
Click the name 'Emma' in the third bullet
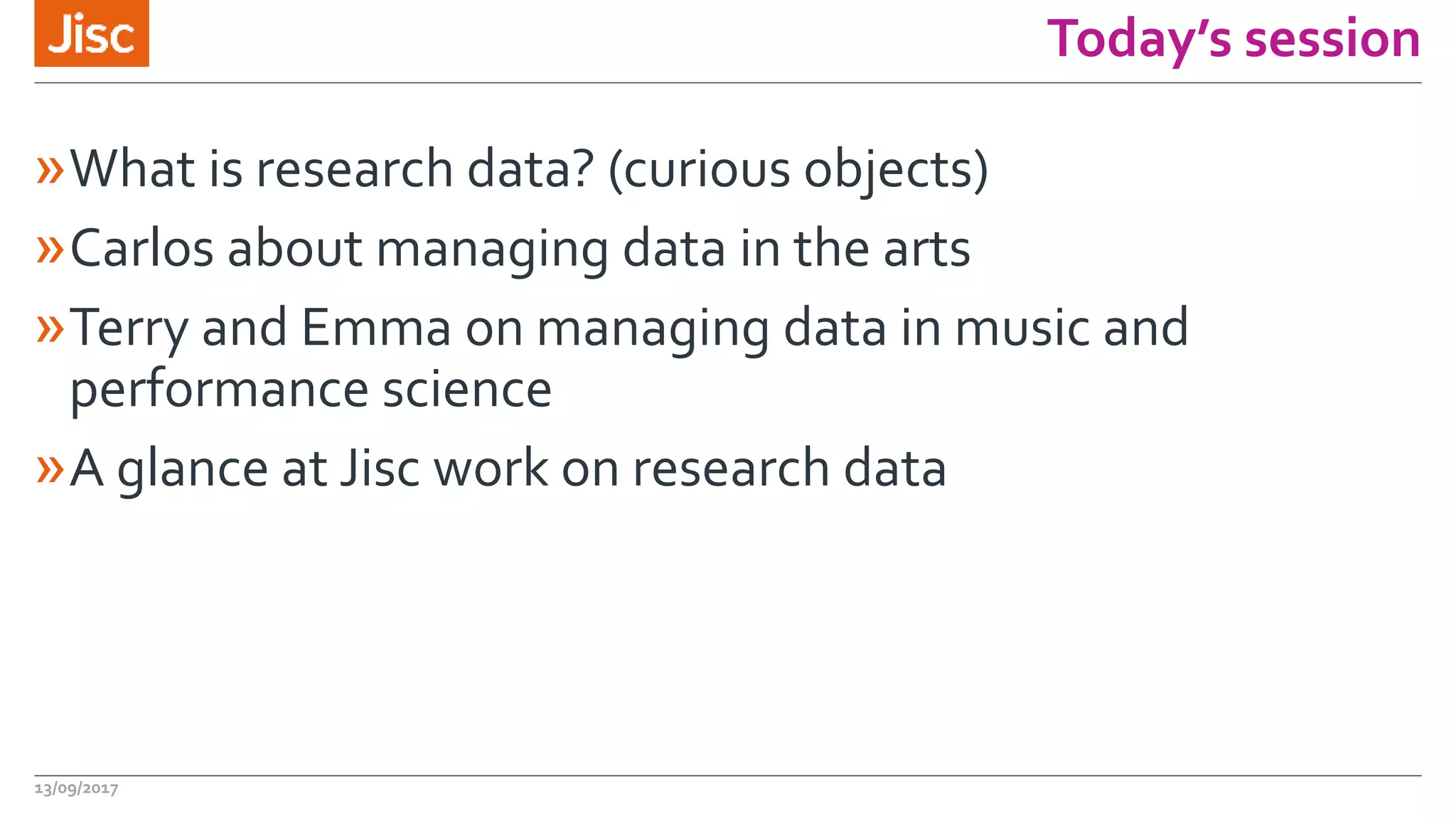coord(376,328)
